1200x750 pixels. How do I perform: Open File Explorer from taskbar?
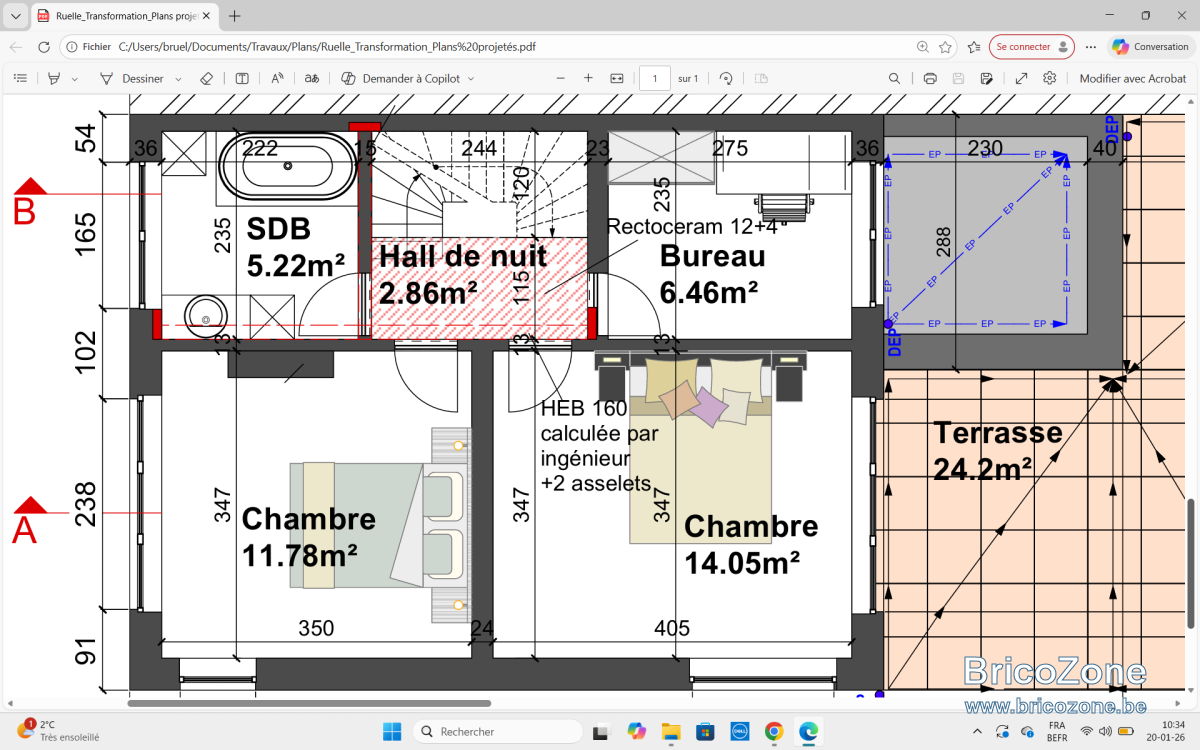pyautogui.click(x=671, y=731)
